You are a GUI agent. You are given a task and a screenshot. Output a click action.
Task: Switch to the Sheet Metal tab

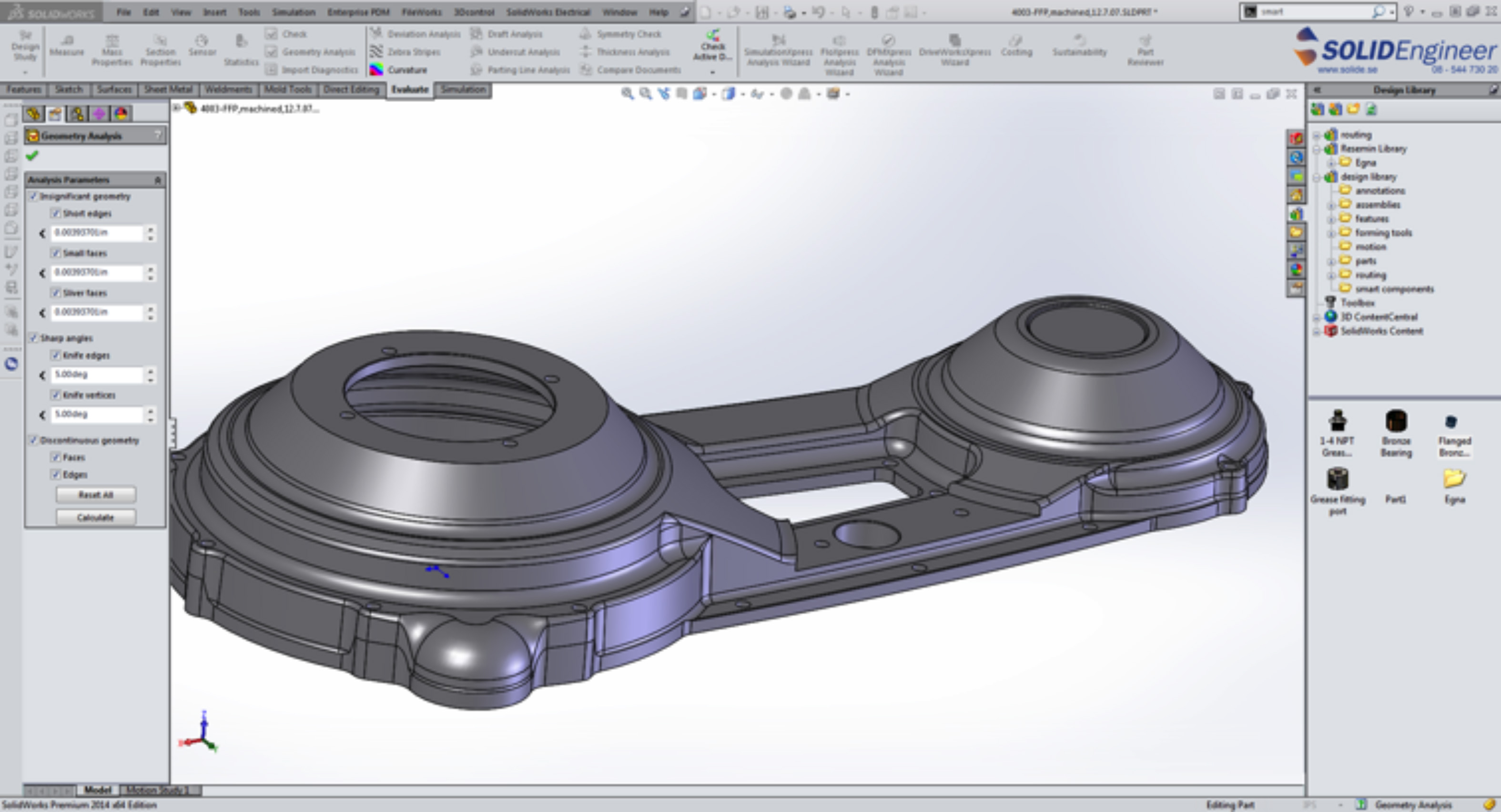(x=168, y=89)
